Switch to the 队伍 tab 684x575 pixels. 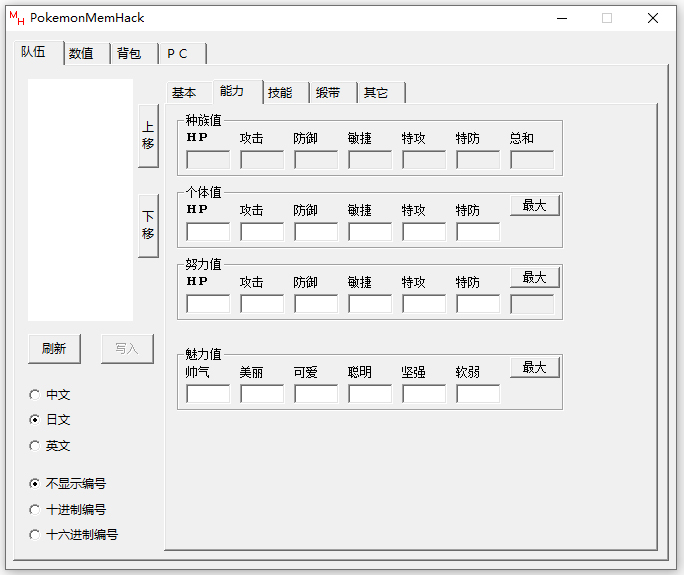39,52
